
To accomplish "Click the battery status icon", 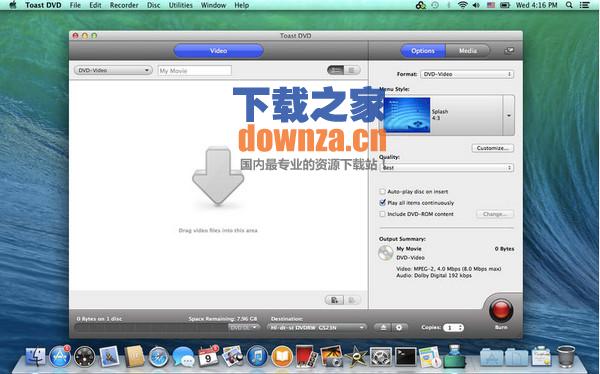I will (505, 5).
